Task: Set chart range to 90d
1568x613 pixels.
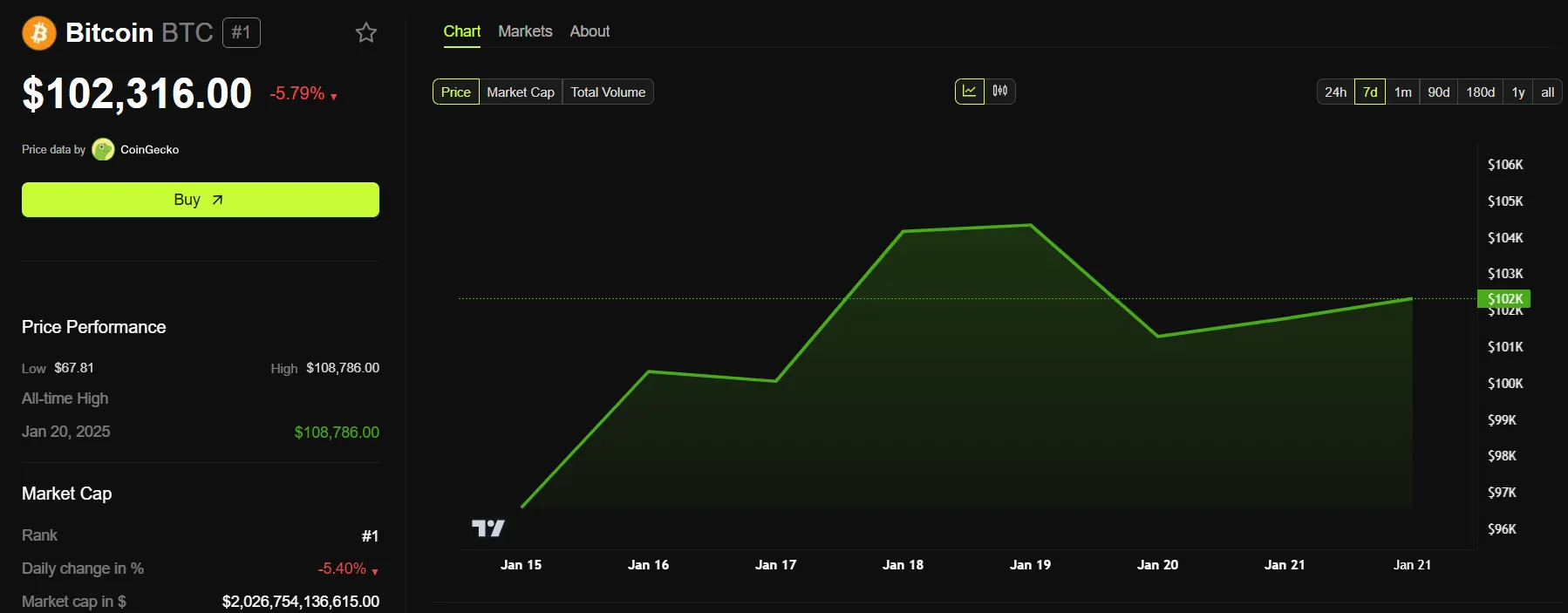Action: [1439, 92]
